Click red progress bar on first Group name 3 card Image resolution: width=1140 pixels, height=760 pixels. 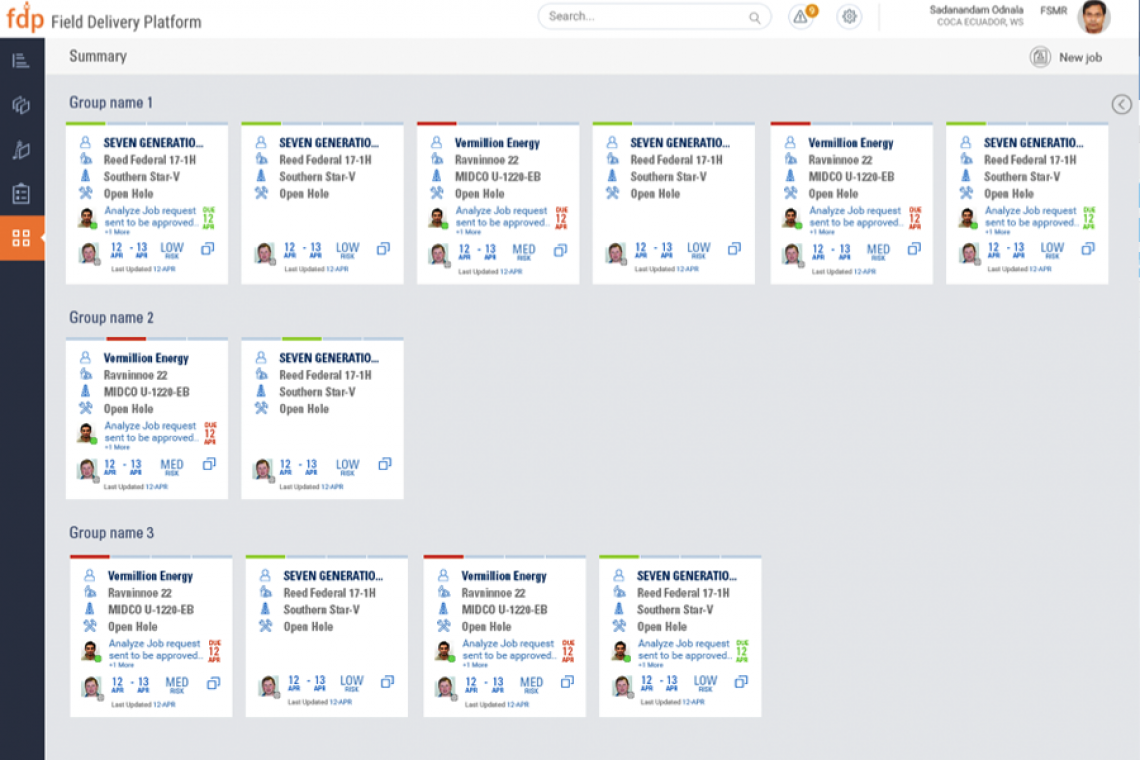(x=89, y=557)
